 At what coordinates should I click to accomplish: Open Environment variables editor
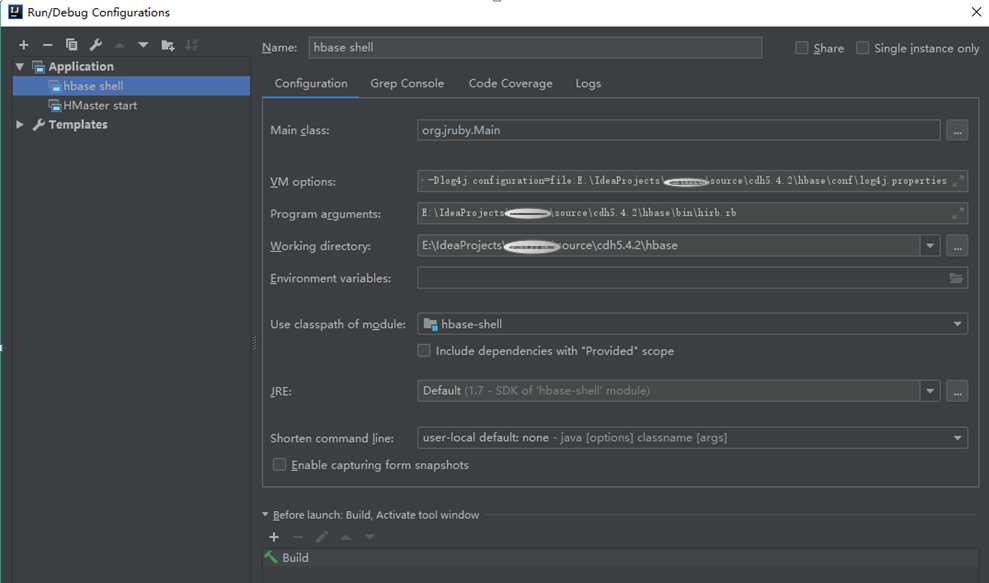tap(956, 278)
